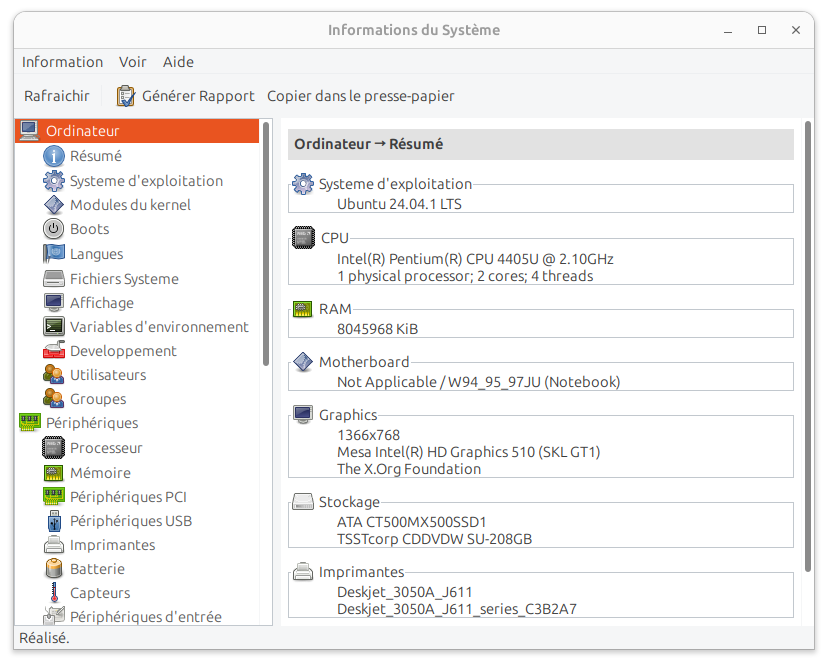
Task: Open the Langues flag icon
Action: coord(54,254)
